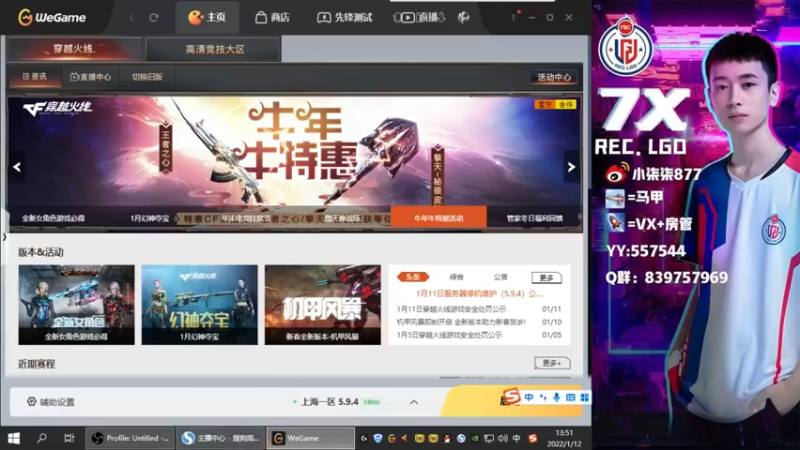Open Task View on taskbar
Screen dimensions: 800x450
click(69, 438)
